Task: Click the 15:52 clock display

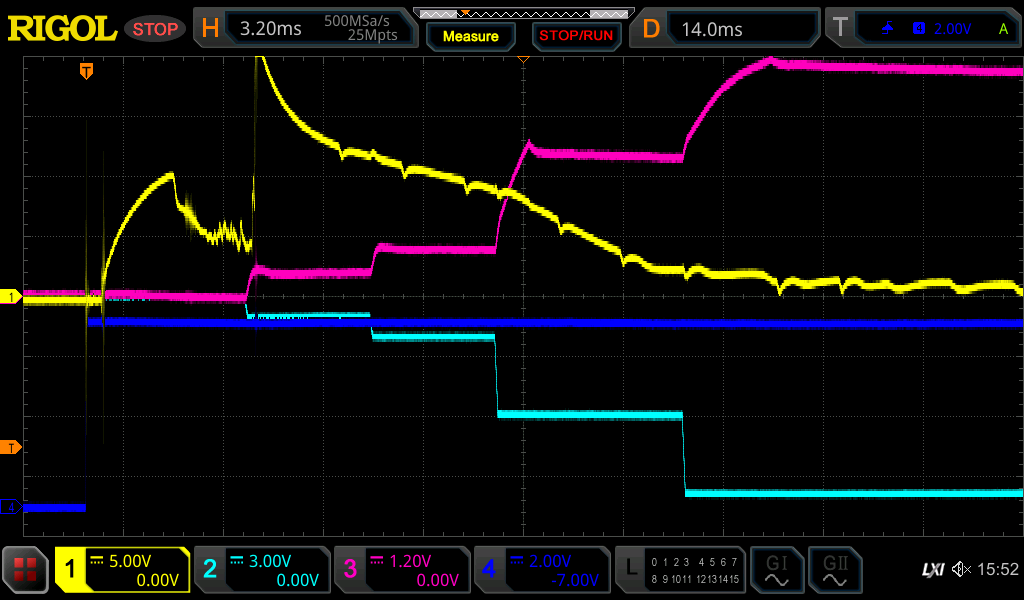Action: pos(997,570)
